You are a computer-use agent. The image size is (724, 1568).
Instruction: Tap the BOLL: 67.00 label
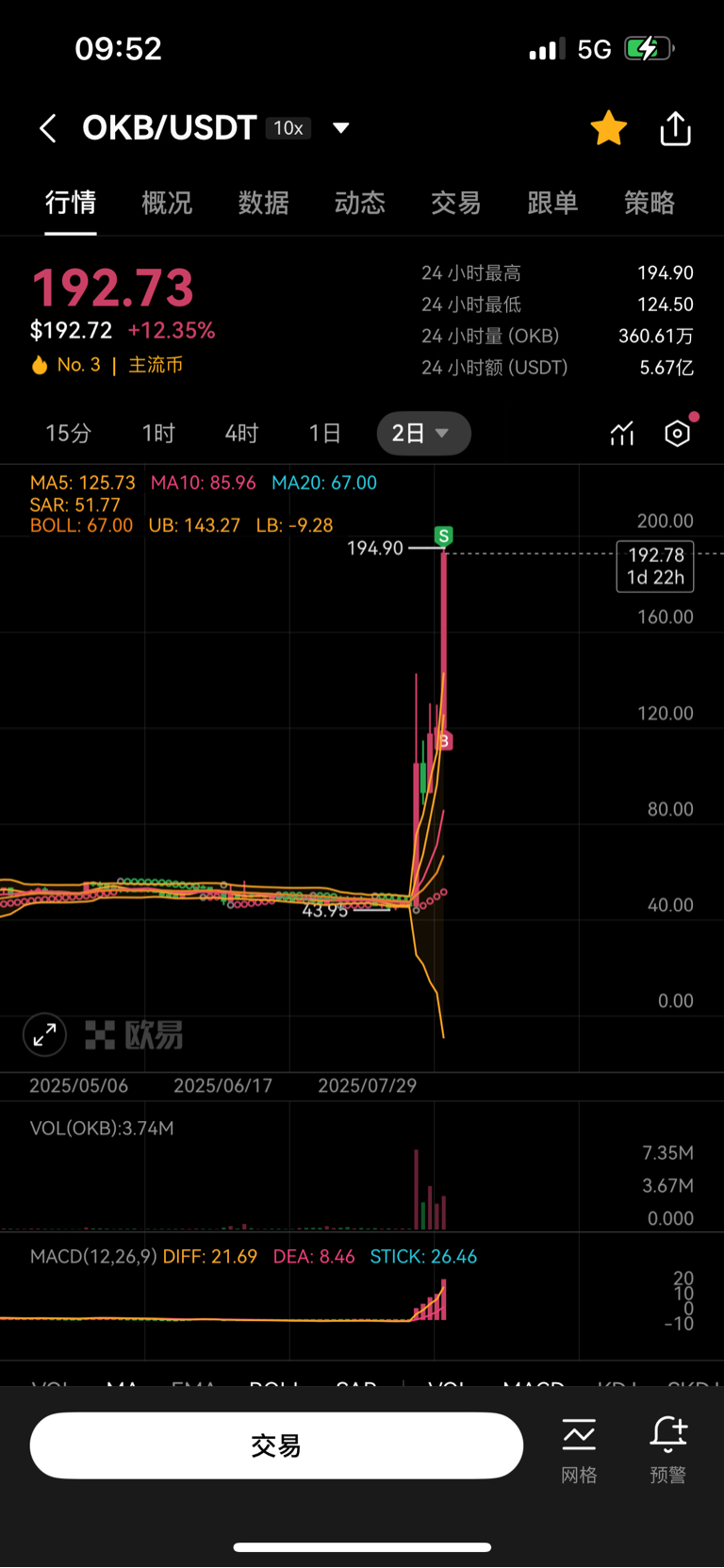(81, 525)
